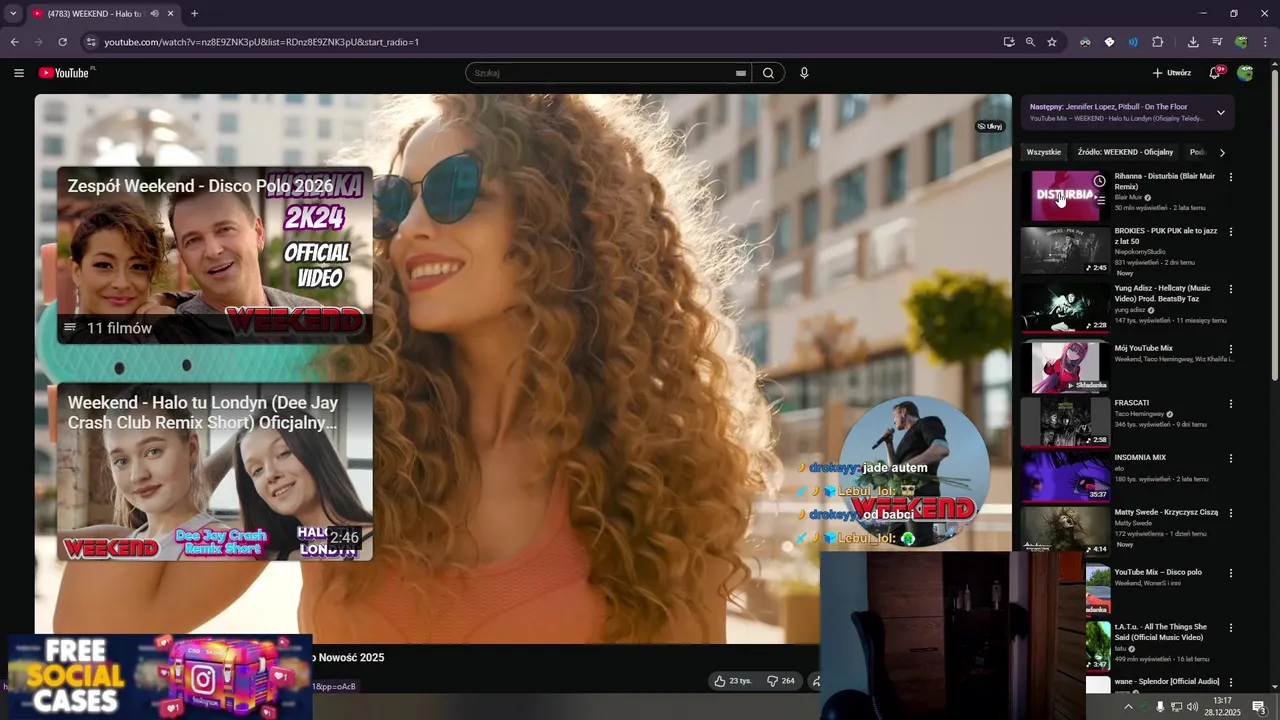Screen dimensions: 1280x720
Task: Open options for YouTube Mix – Disco polo
Action: pyautogui.click(x=1231, y=573)
